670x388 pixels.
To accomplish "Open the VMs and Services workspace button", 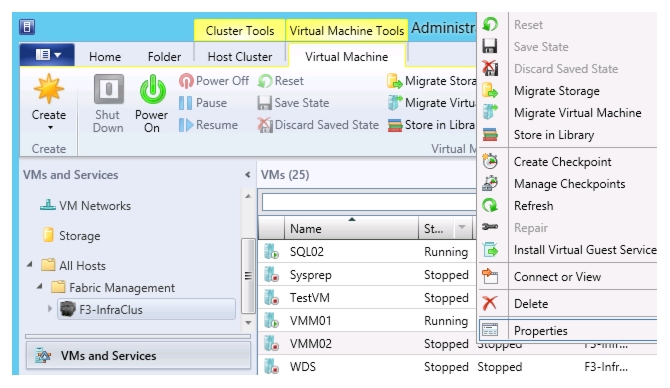I will (x=138, y=356).
